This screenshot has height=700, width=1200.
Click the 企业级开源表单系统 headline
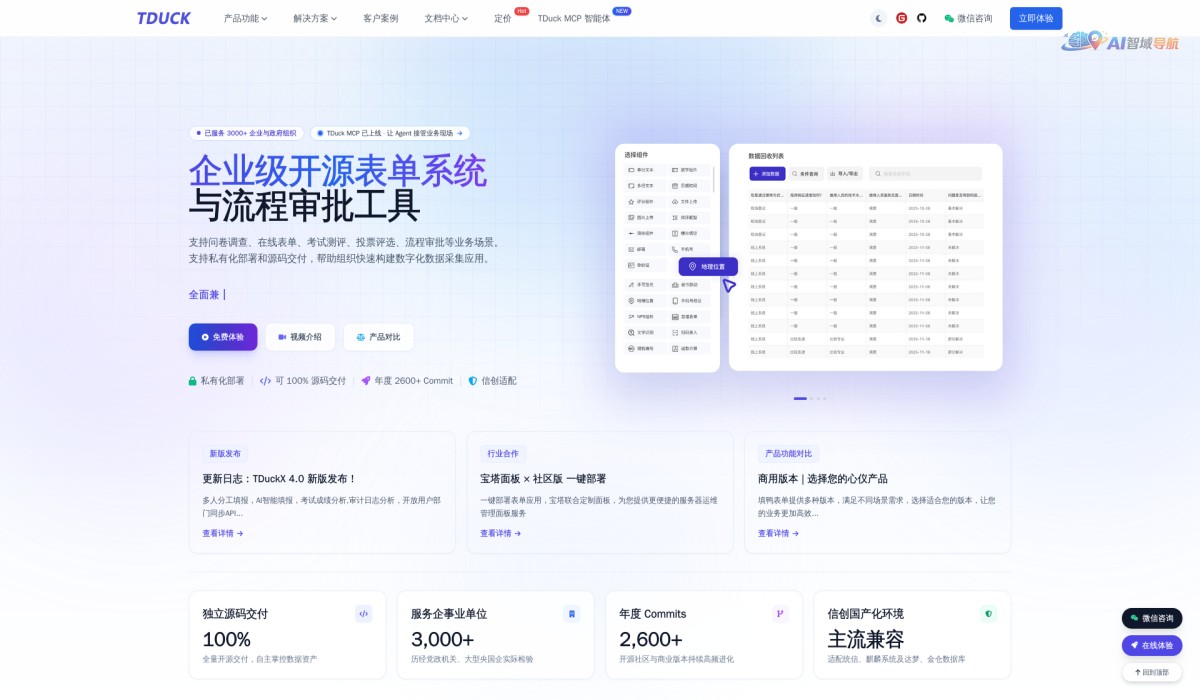[x=338, y=171]
